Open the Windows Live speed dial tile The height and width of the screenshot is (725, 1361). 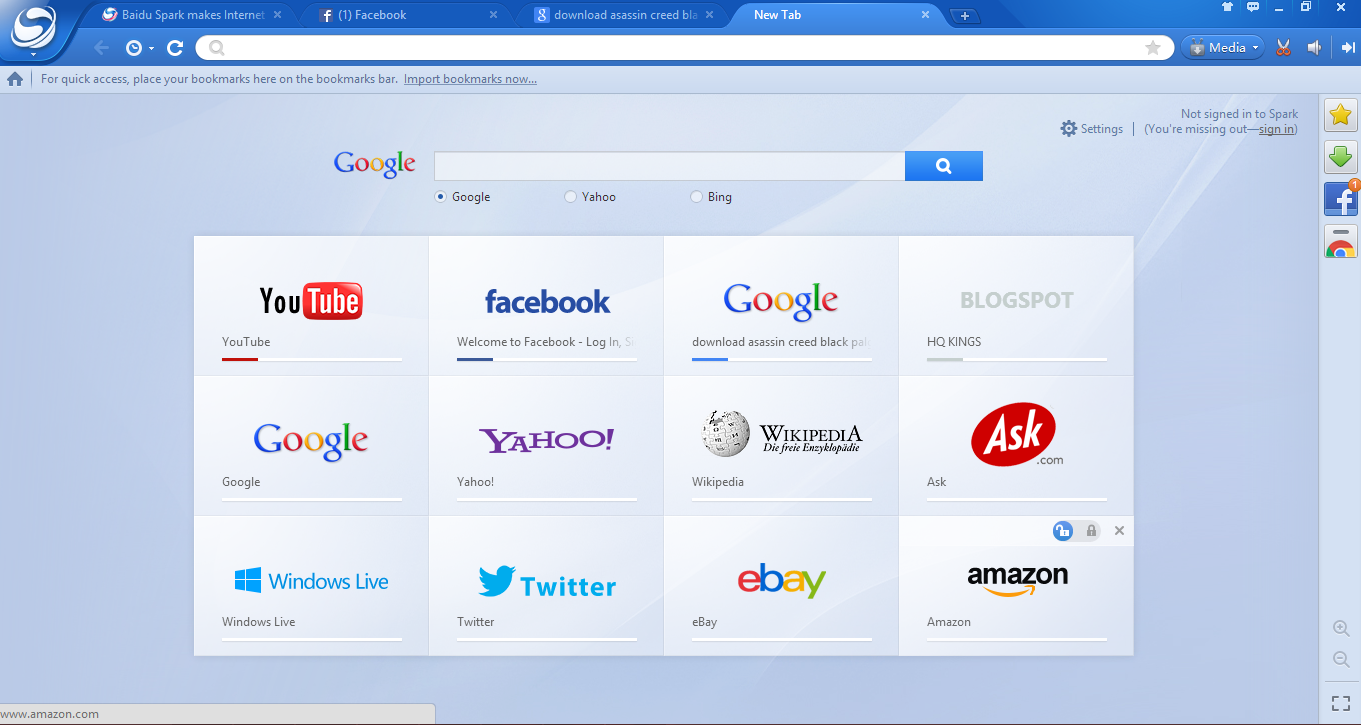click(x=311, y=586)
